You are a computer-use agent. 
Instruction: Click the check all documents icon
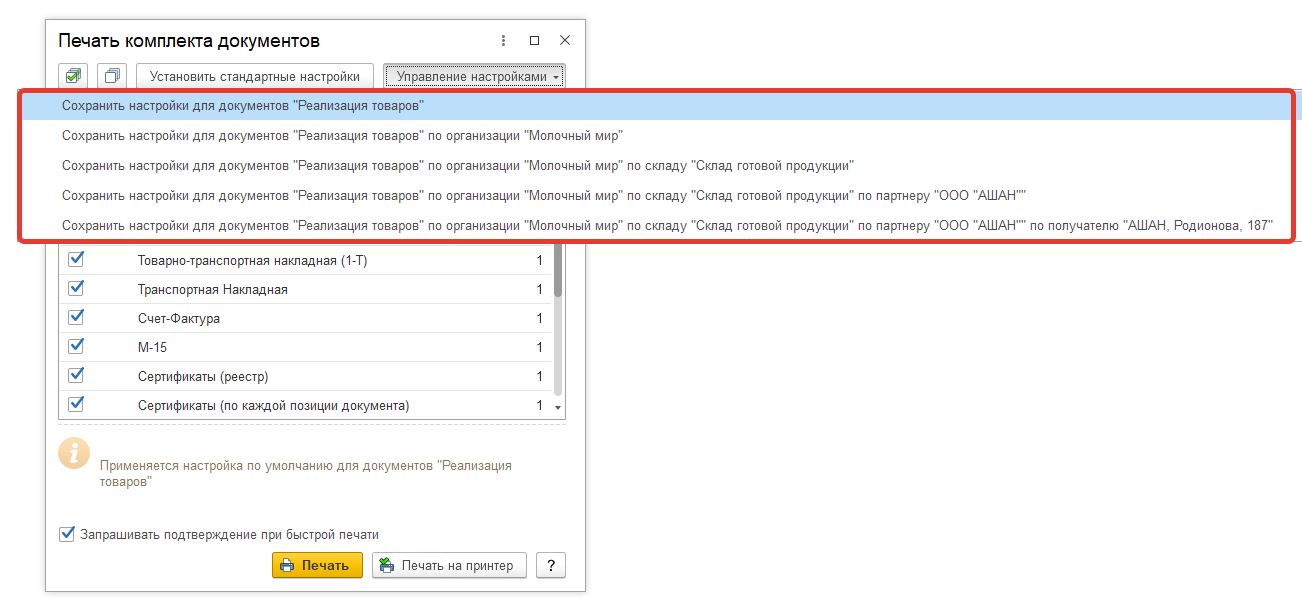(73, 76)
